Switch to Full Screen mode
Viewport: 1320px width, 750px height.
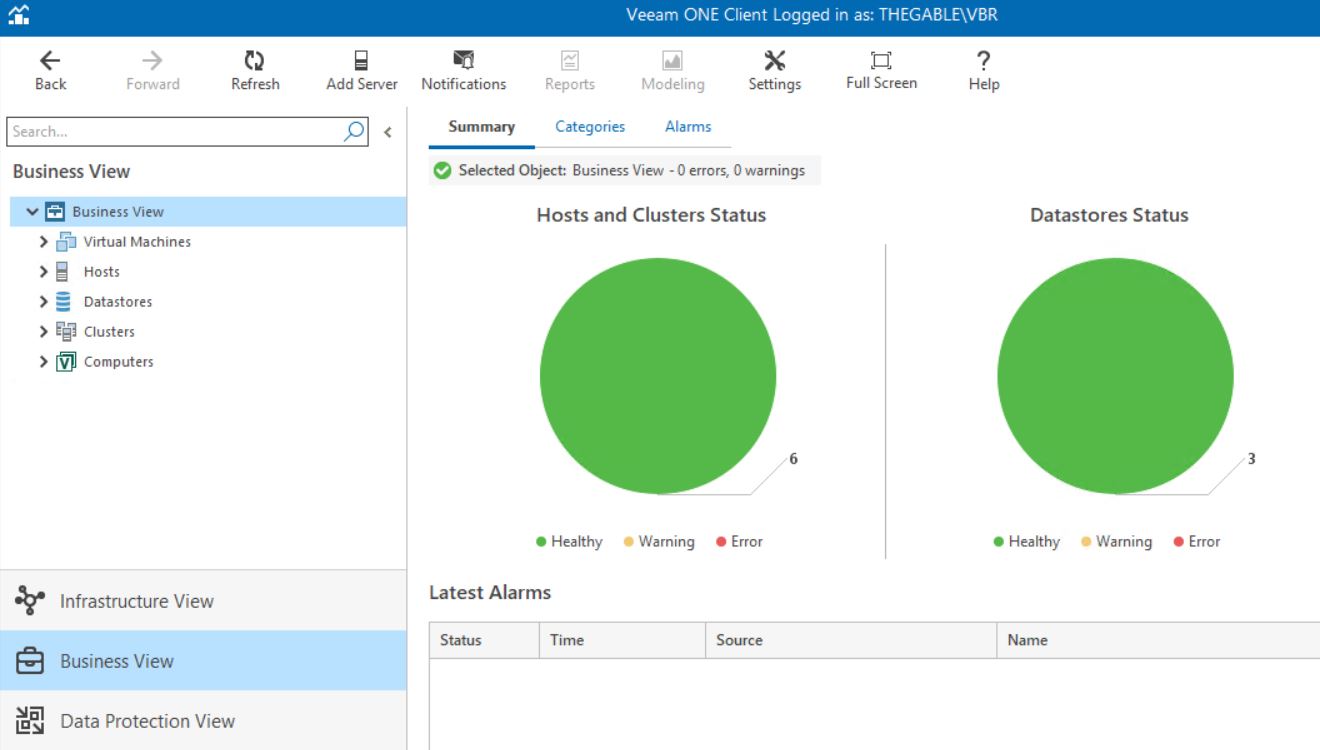(881, 60)
